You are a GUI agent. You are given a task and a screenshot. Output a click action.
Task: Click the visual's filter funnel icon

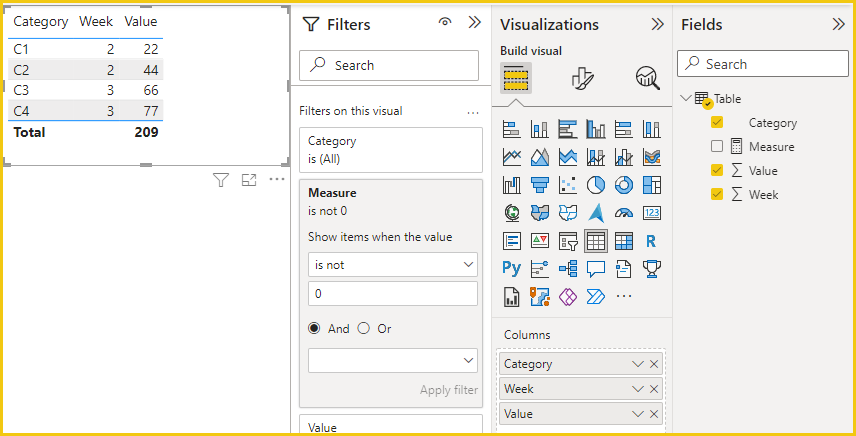click(x=221, y=180)
